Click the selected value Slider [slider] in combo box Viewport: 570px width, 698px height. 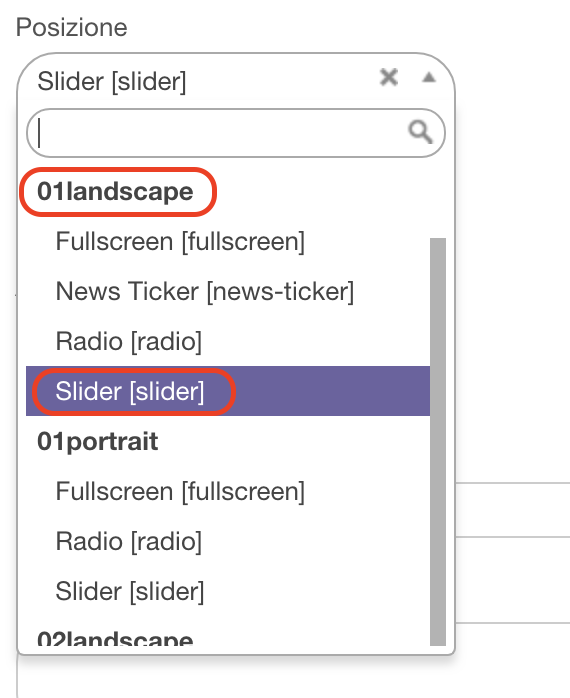point(112,81)
